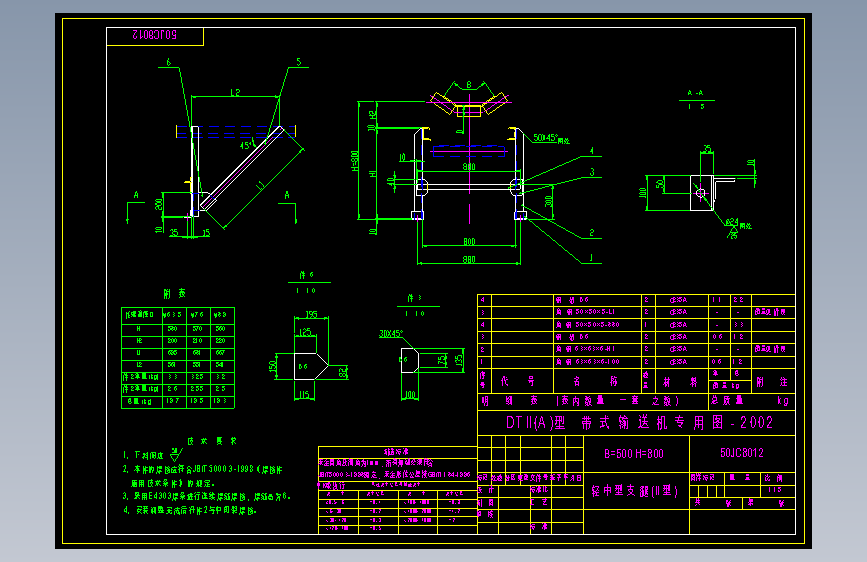Select the kg total mass cell

(x=782, y=400)
